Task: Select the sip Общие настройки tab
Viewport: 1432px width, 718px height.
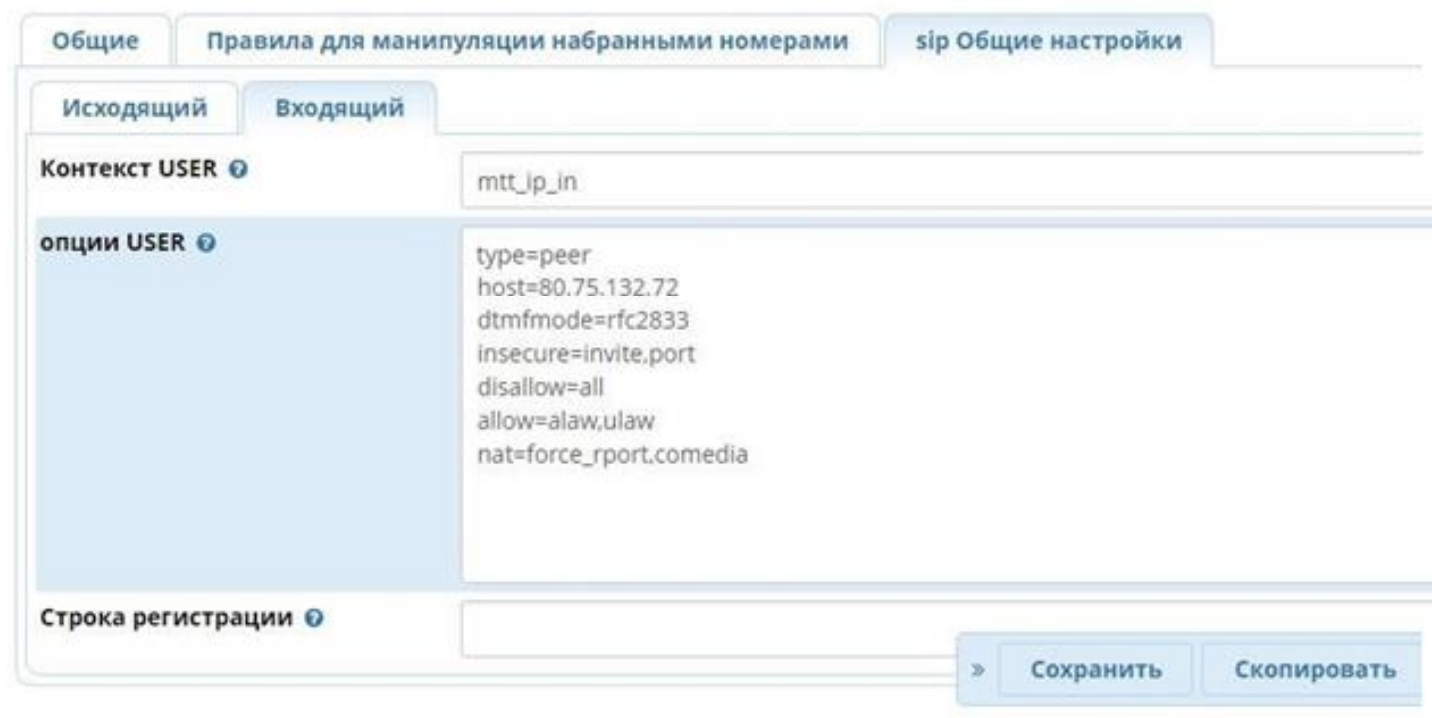Action: [x=1049, y=41]
